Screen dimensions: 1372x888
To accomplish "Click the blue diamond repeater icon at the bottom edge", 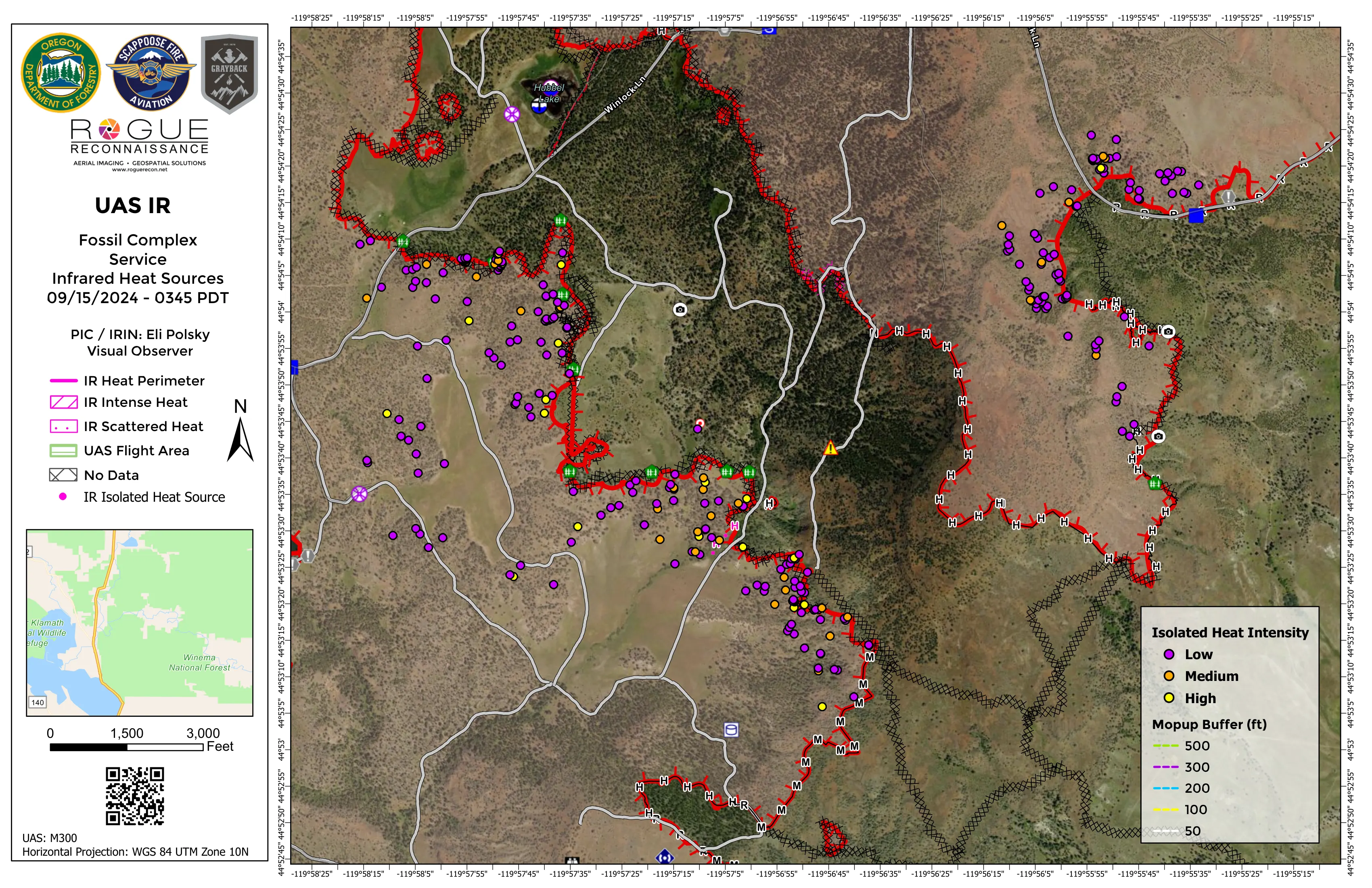I will click(x=665, y=857).
